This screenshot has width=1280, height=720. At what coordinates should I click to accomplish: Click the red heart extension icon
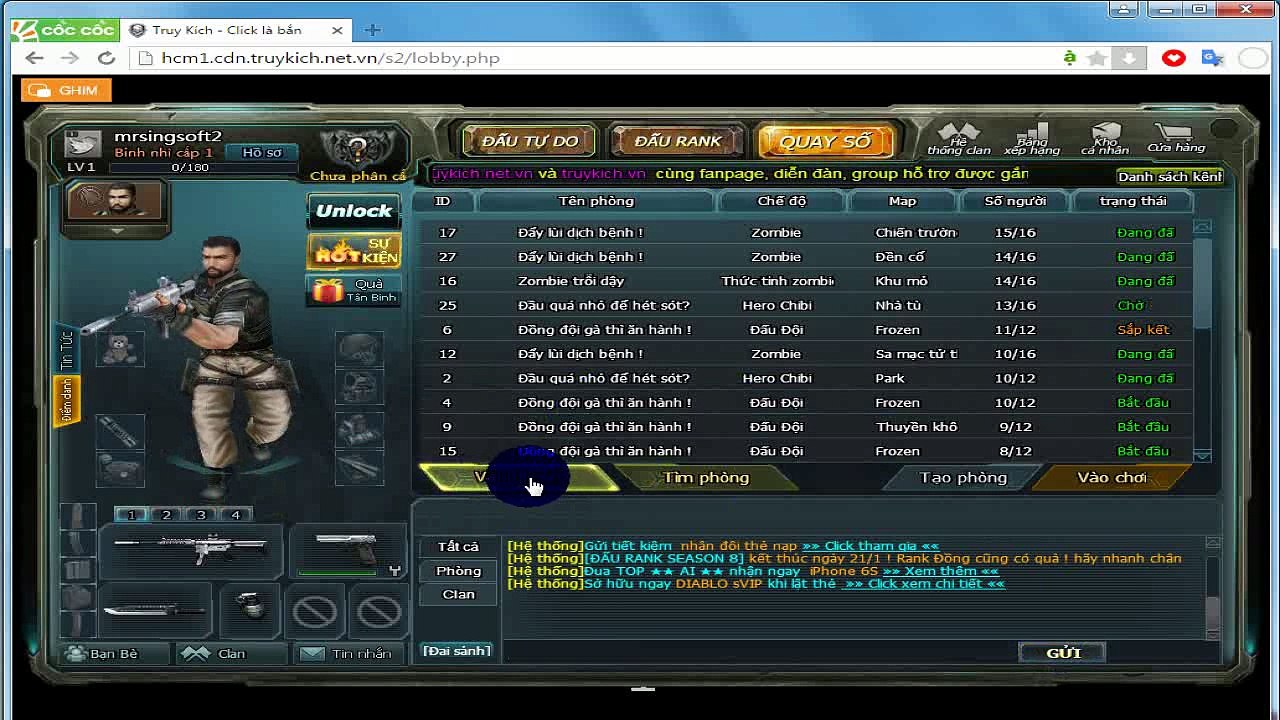tap(1174, 58)
